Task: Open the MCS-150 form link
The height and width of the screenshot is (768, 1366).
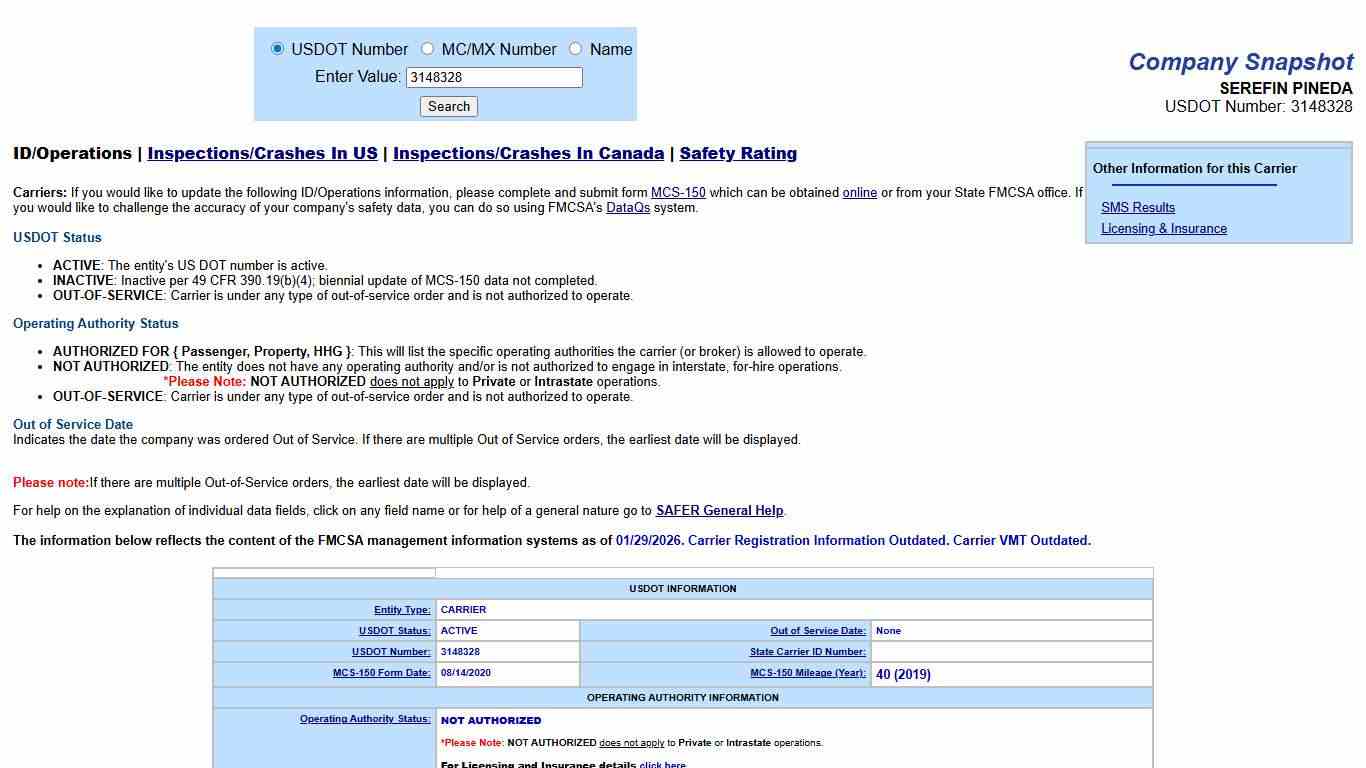Action: (679, 192)
